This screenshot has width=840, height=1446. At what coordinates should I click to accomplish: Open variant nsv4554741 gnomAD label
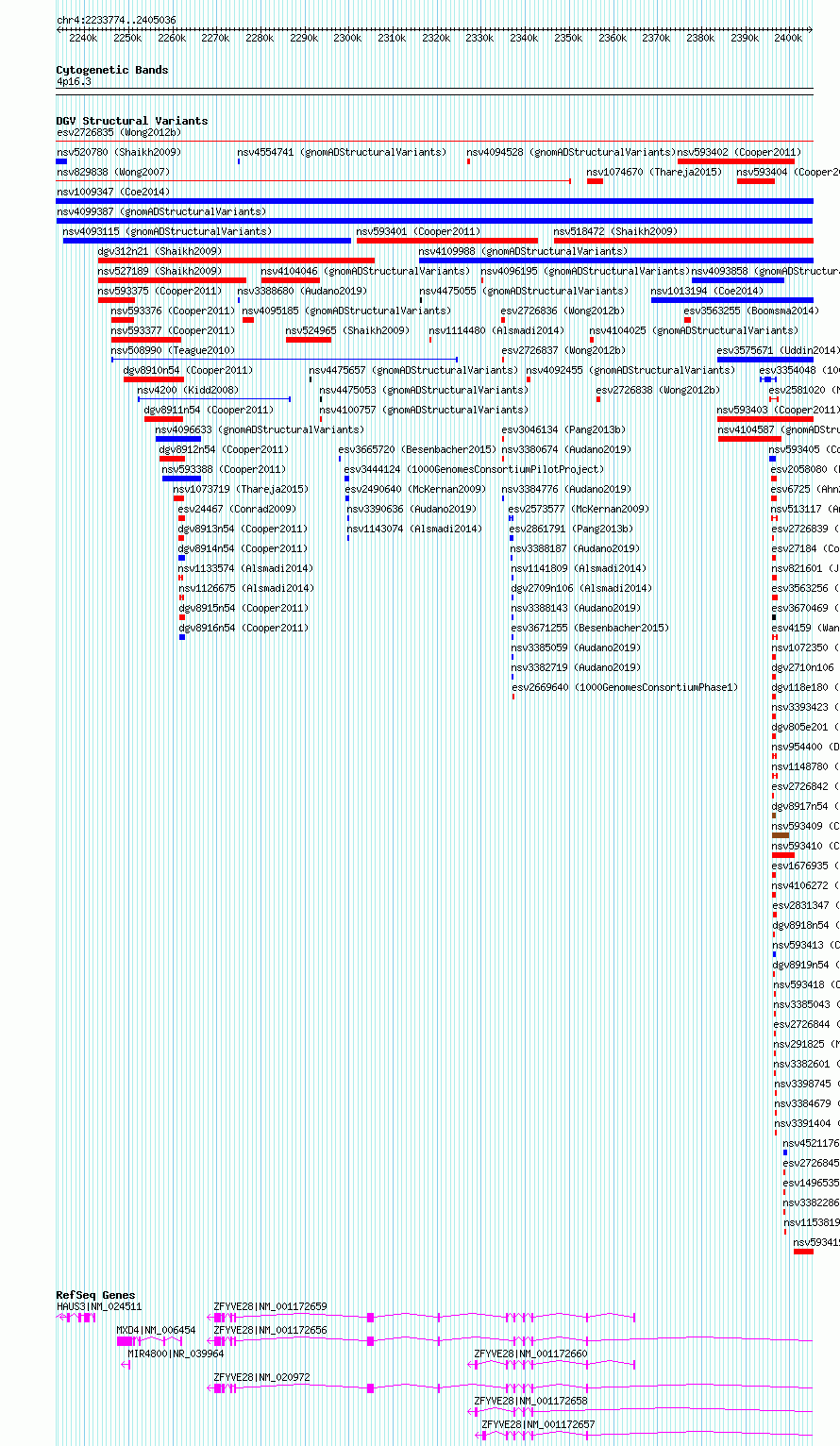click(x=342, y=152)
